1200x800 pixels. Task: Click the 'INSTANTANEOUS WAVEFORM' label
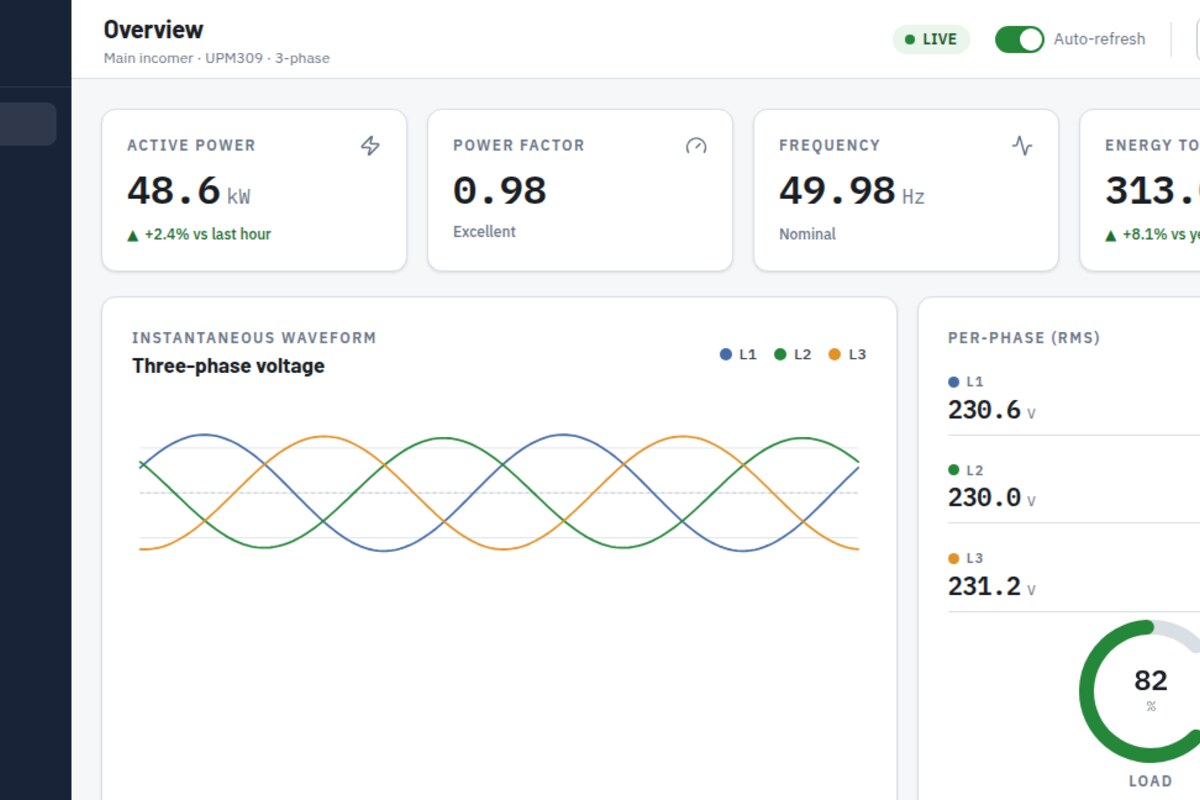pyautogui.click(x=254, y=338)
